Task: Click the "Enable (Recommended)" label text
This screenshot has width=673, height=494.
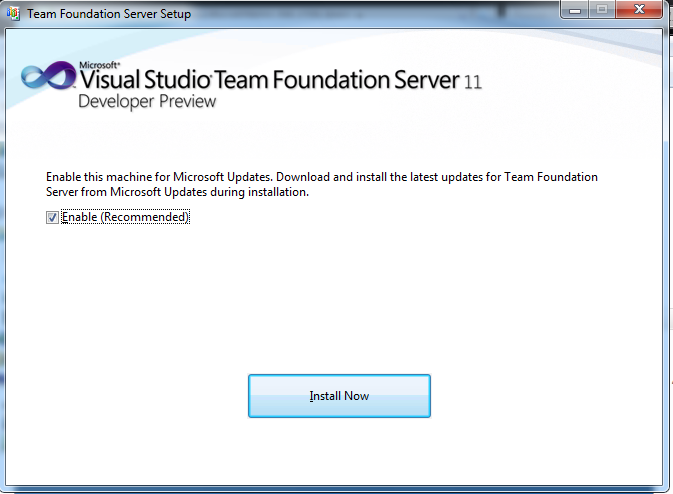Action: [x=125, y=217]
